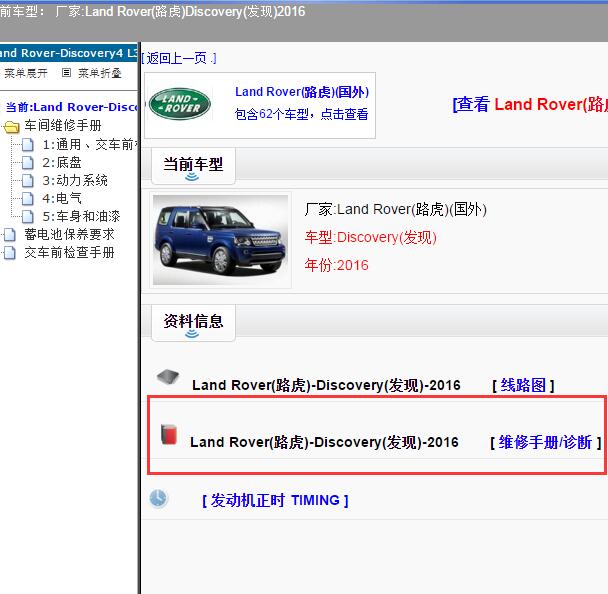Click 当前:Land Rover-Disco heading in sidebar
Image resolution: width=608 pixels, height=594 pixels.
[x=71, y=107]
